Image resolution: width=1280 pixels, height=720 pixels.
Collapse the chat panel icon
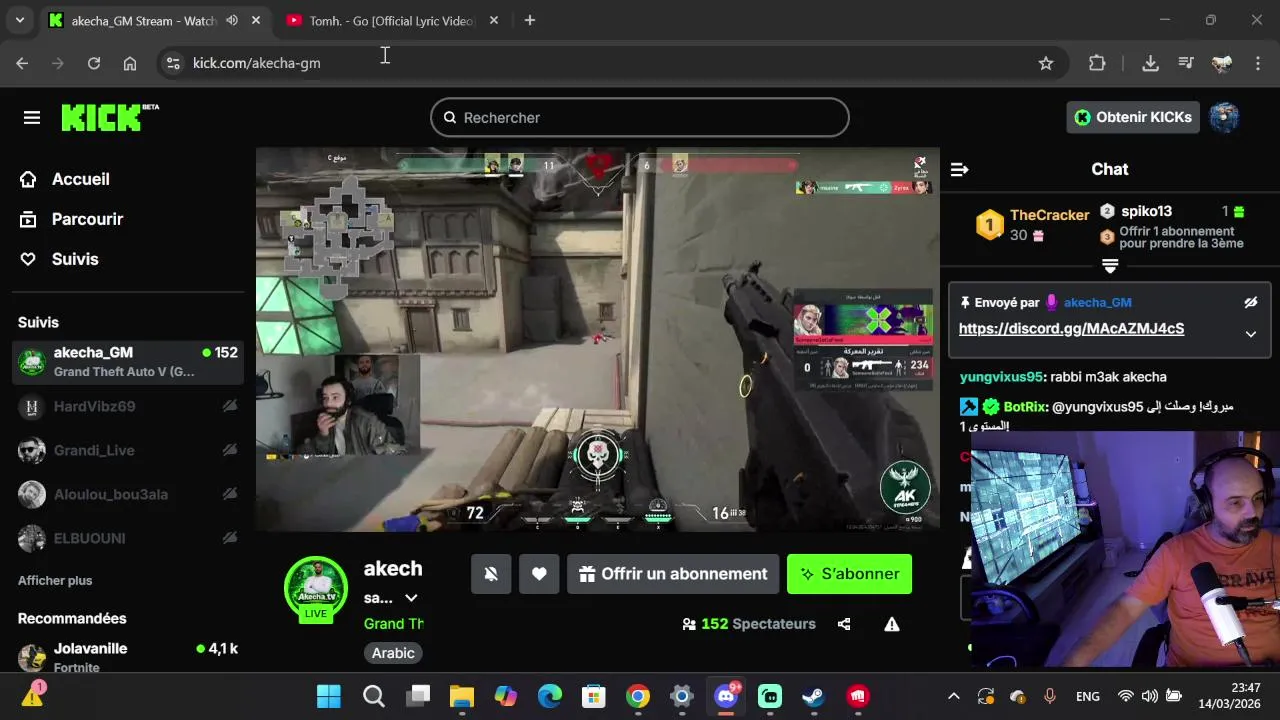tap(959, 169)
